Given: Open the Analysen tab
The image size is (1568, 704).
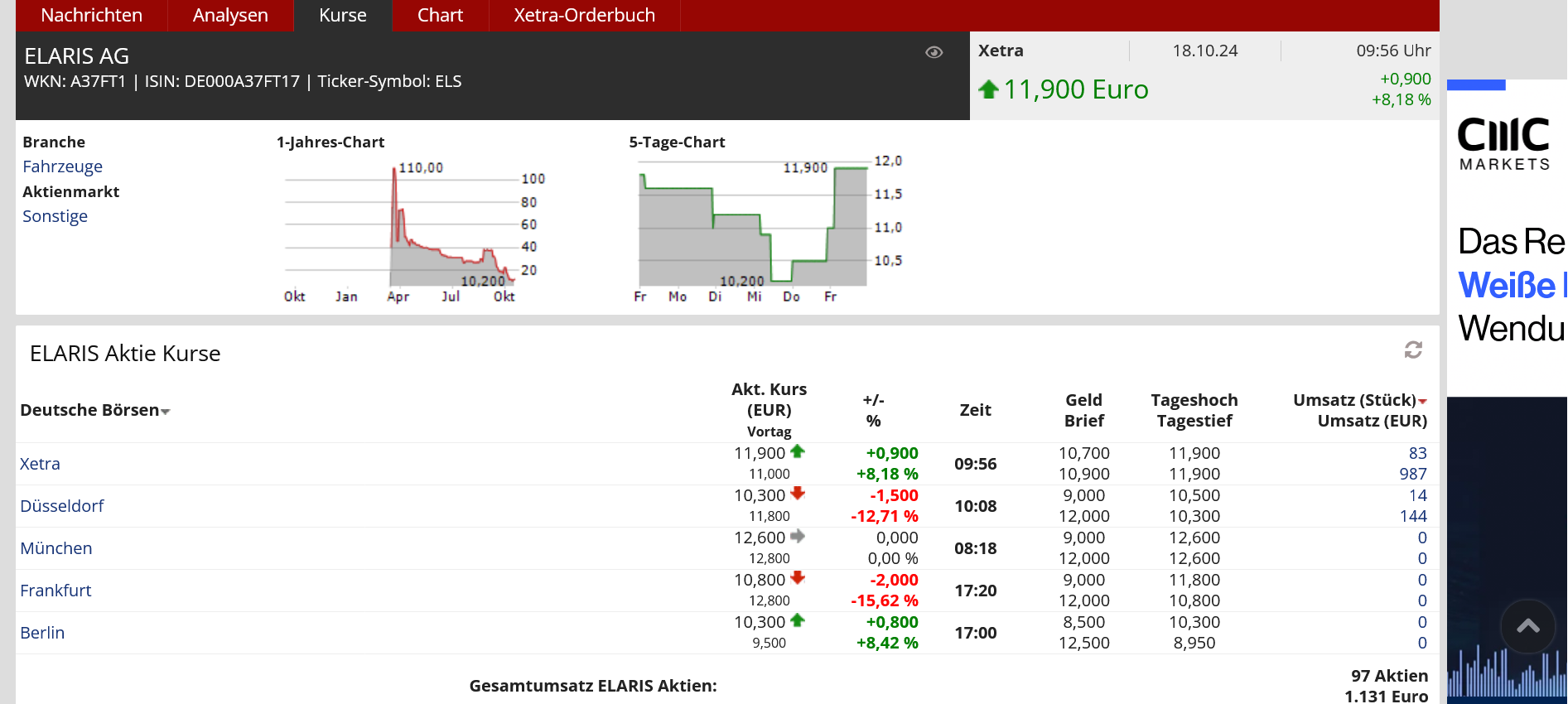Looking at the screenshot, I should click(x=230, y=16).
